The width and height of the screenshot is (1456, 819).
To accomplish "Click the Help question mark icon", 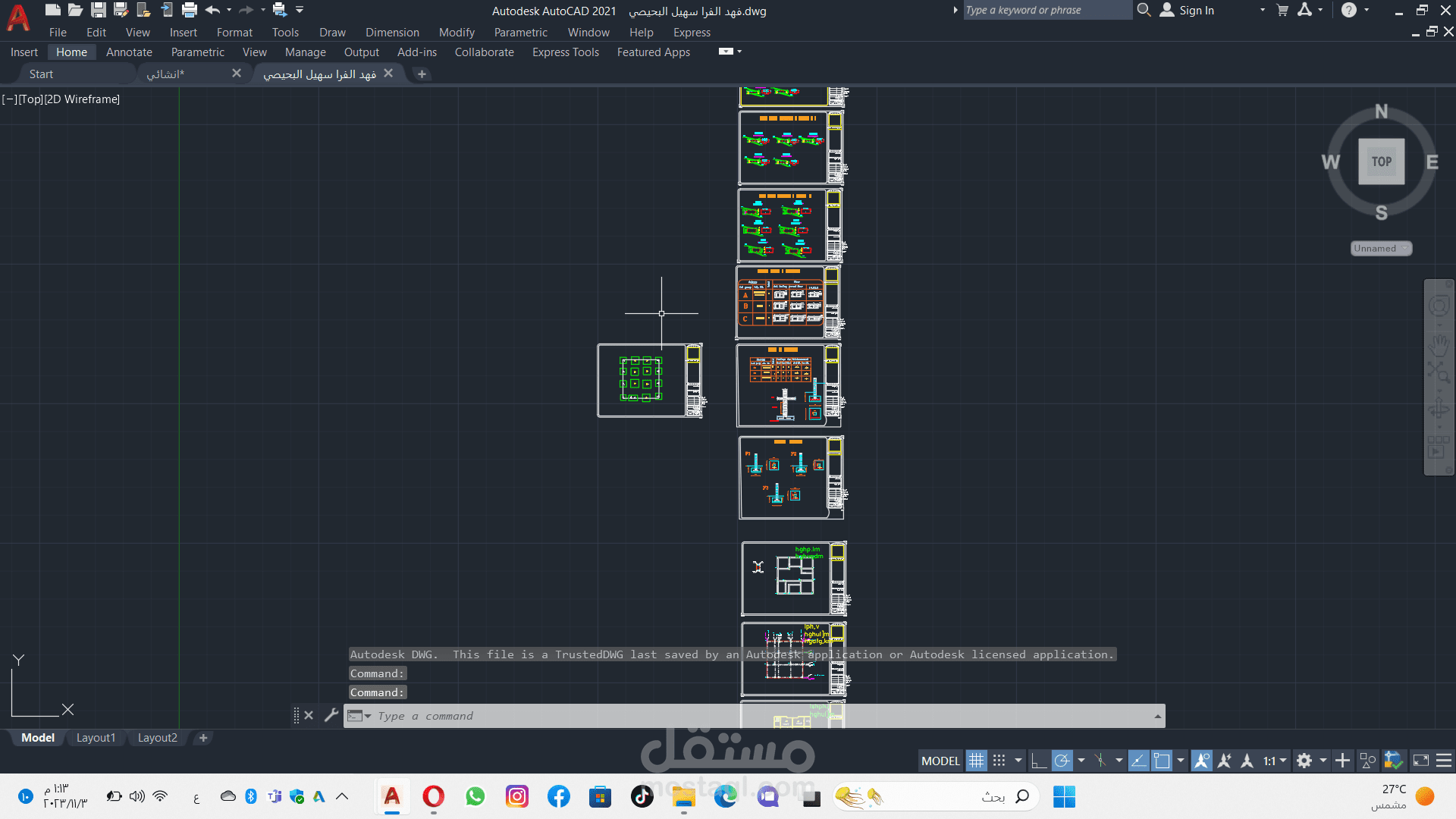I will pos(1349,10).
